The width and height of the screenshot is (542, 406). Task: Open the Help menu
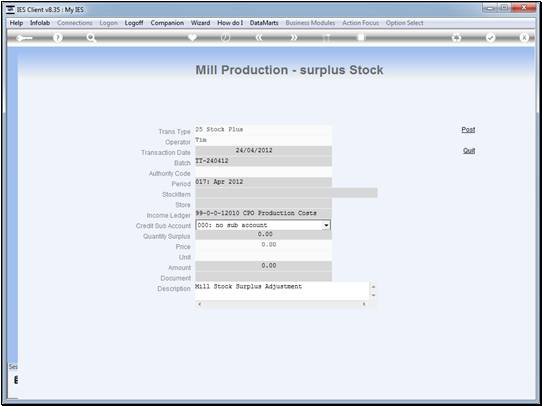[x=16, y=23]
